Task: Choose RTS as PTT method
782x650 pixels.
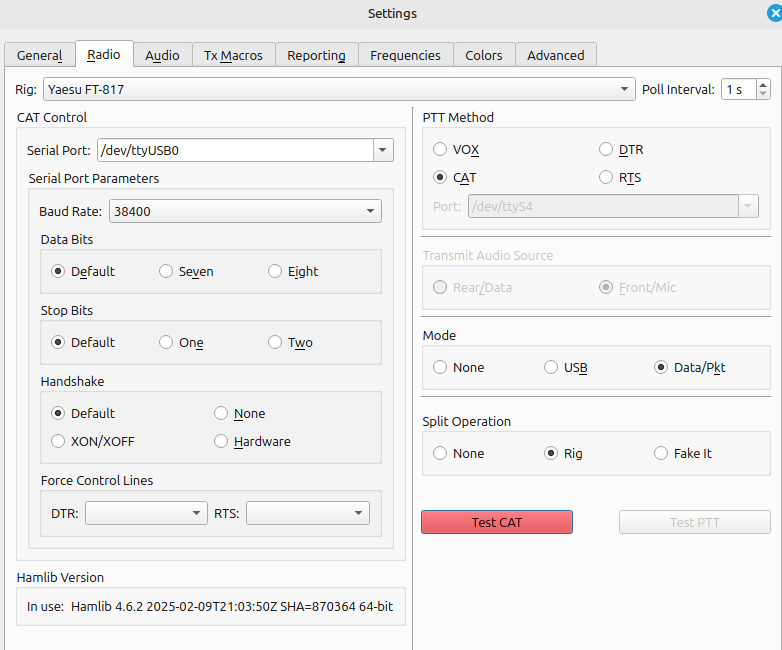Action: click(x=620, y=177)
